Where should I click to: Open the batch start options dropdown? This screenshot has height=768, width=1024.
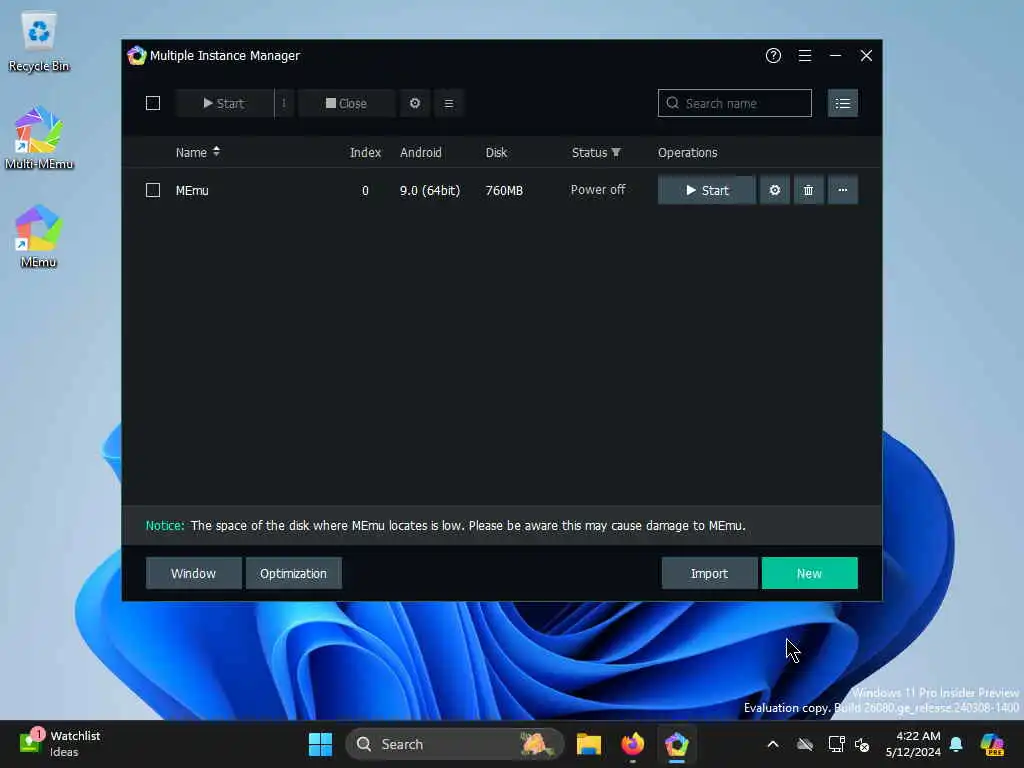tap(284, 103)
